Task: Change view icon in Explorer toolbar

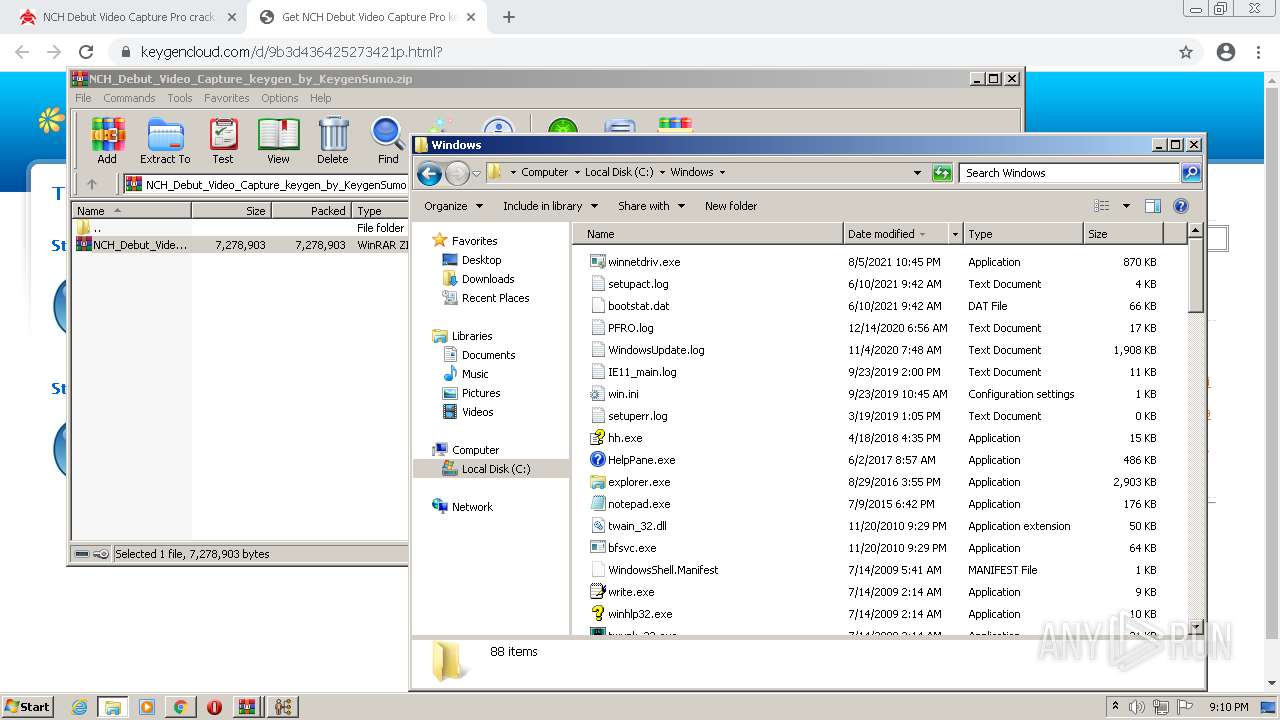Action: 1101,206
